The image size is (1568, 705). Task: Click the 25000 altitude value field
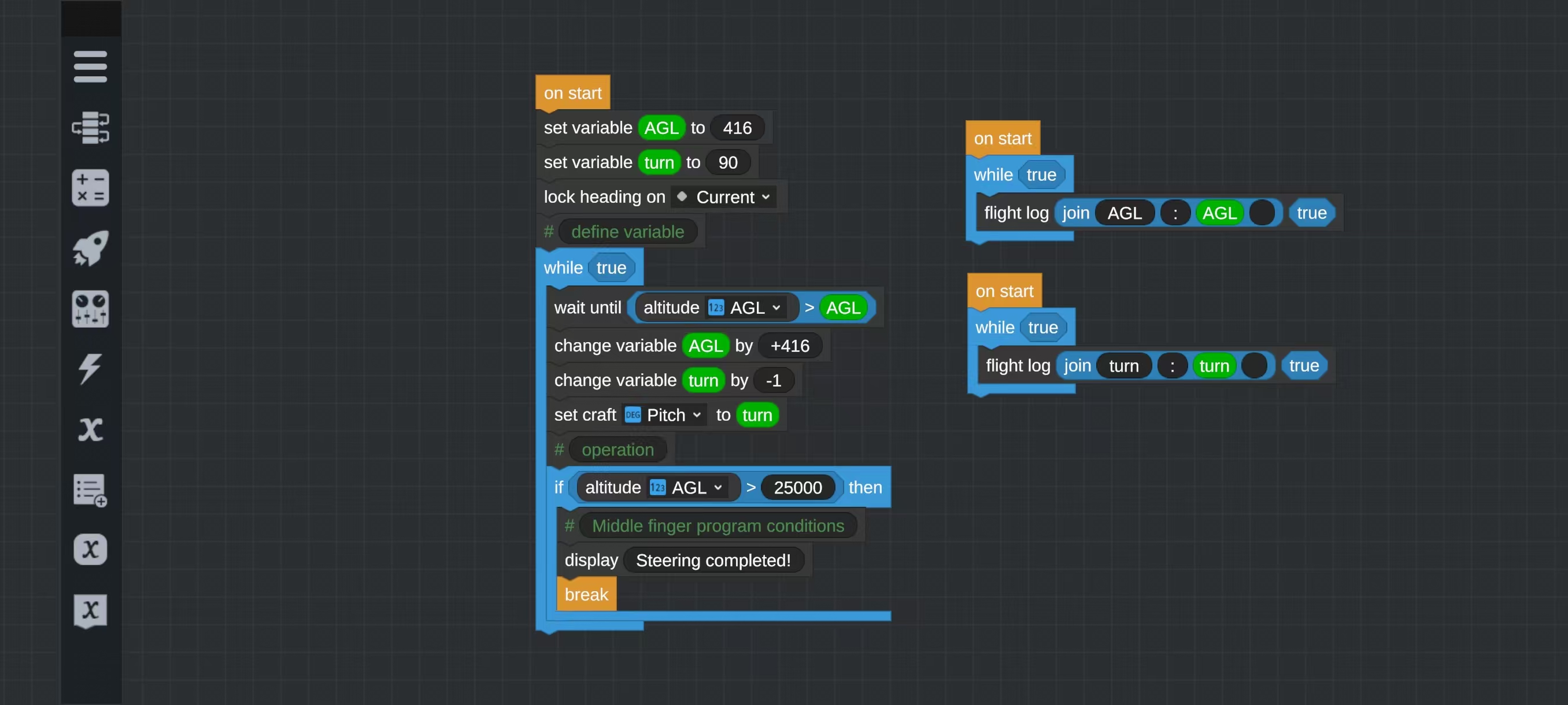(x=797, y=487)
